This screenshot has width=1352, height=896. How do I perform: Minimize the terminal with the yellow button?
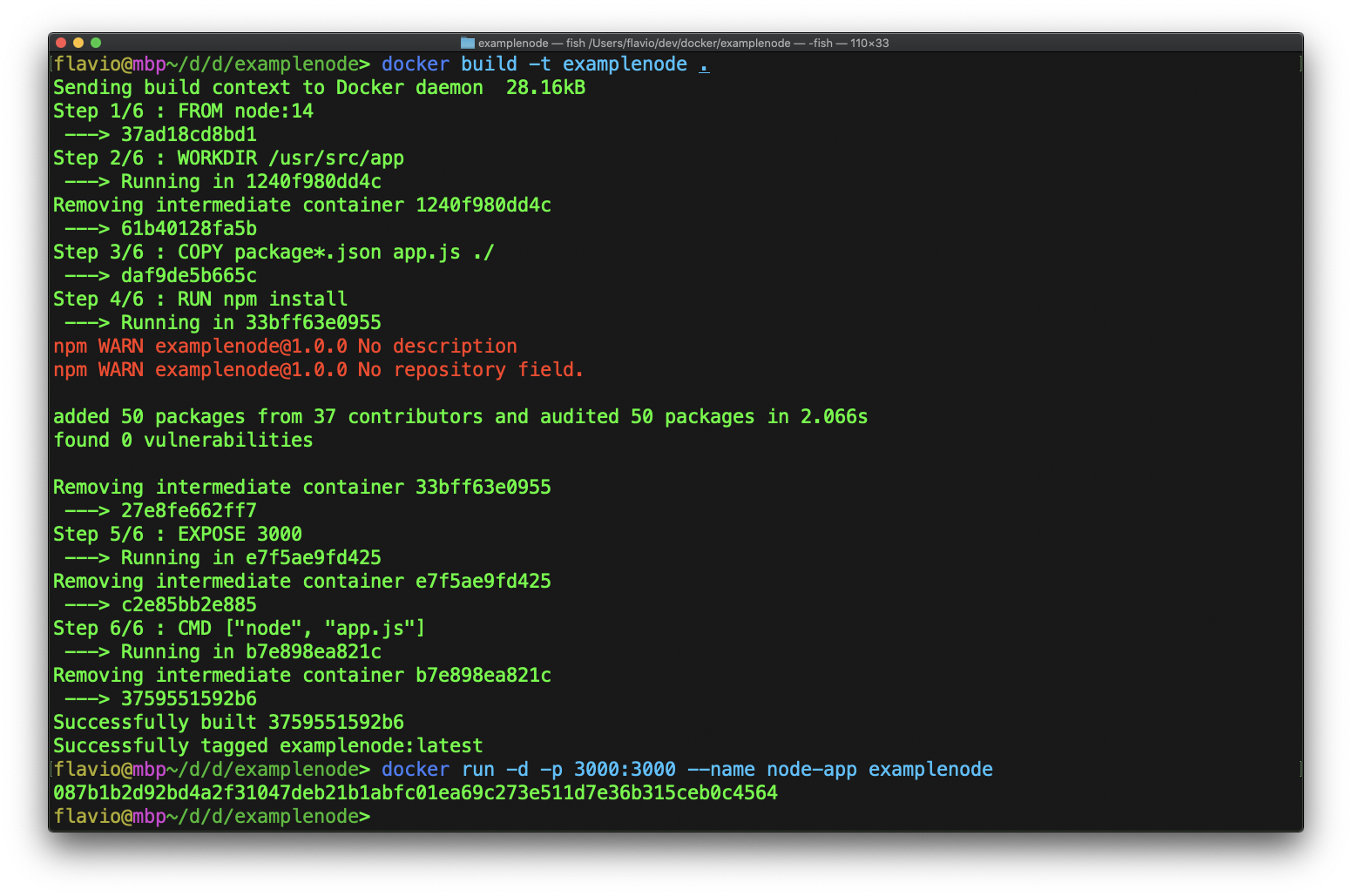[x=78, y=43]
